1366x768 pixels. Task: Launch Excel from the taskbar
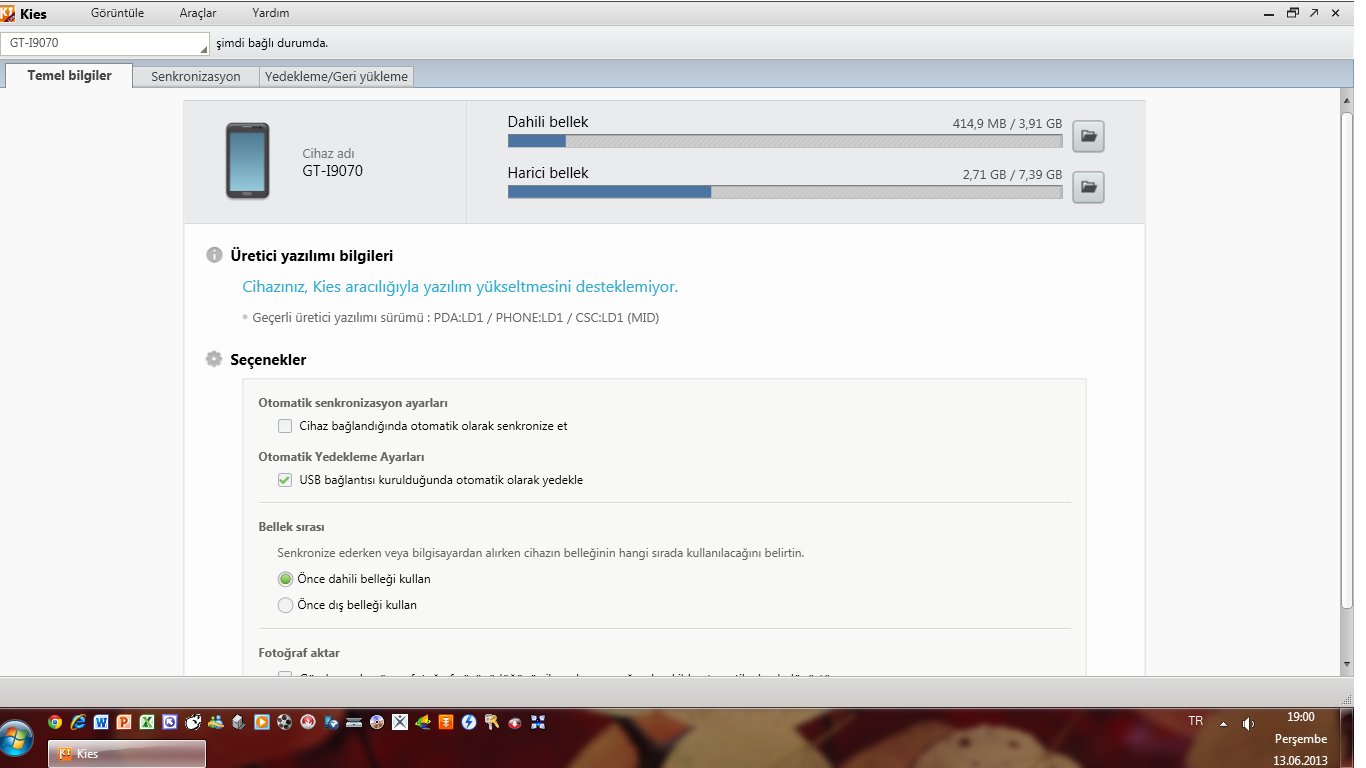click(147, 721)
